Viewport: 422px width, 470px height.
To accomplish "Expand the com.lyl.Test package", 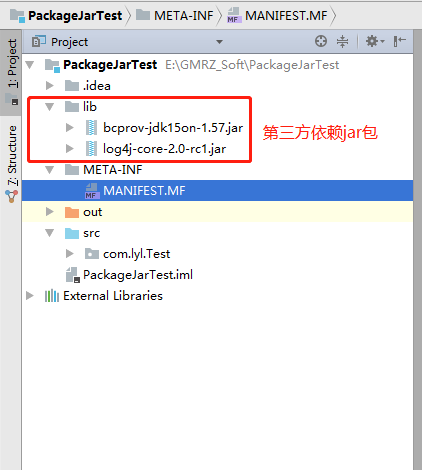I will (x=69, y=254).
